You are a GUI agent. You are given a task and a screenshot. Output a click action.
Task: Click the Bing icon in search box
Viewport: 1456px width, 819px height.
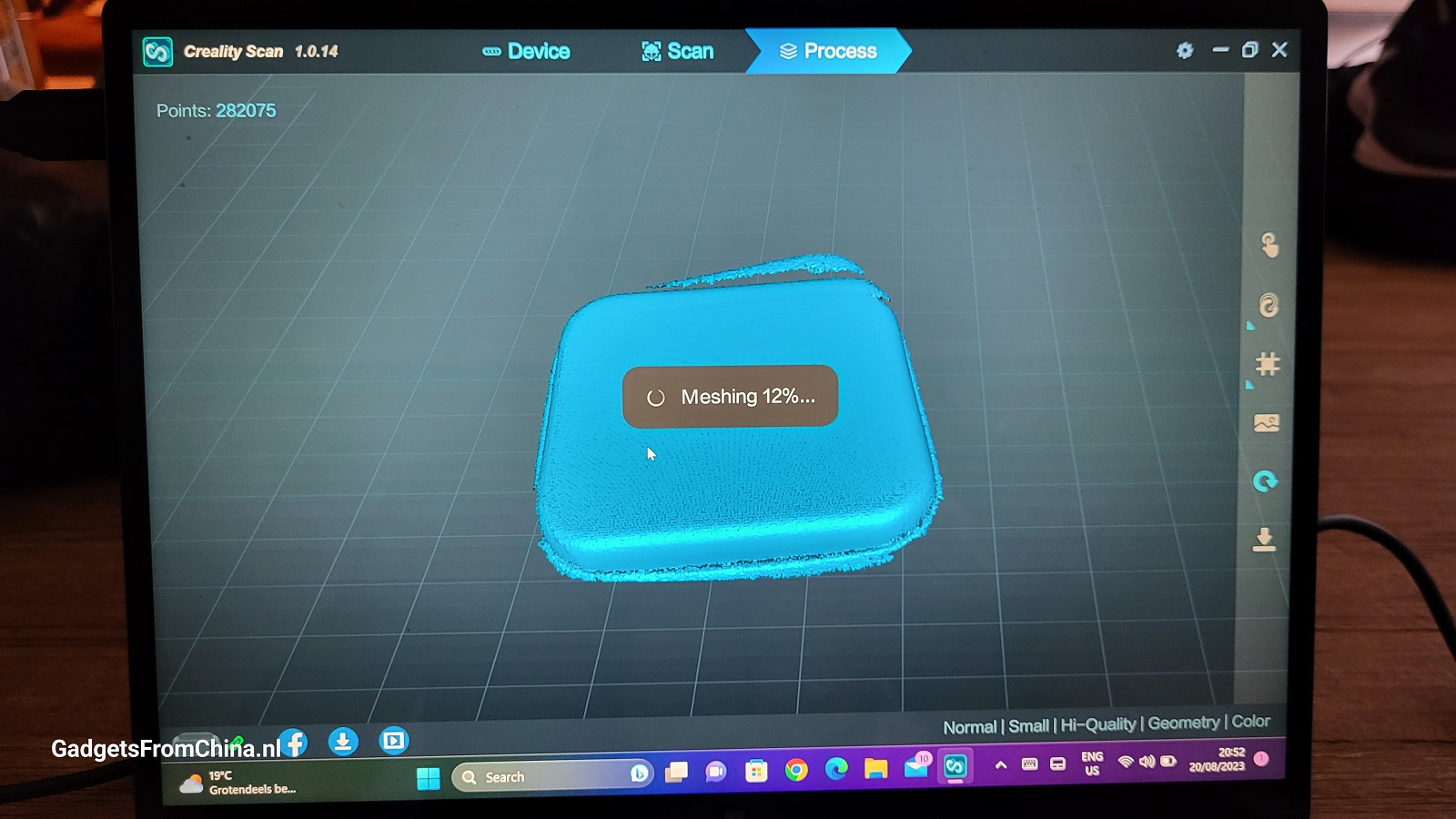(x=639, y=774)
